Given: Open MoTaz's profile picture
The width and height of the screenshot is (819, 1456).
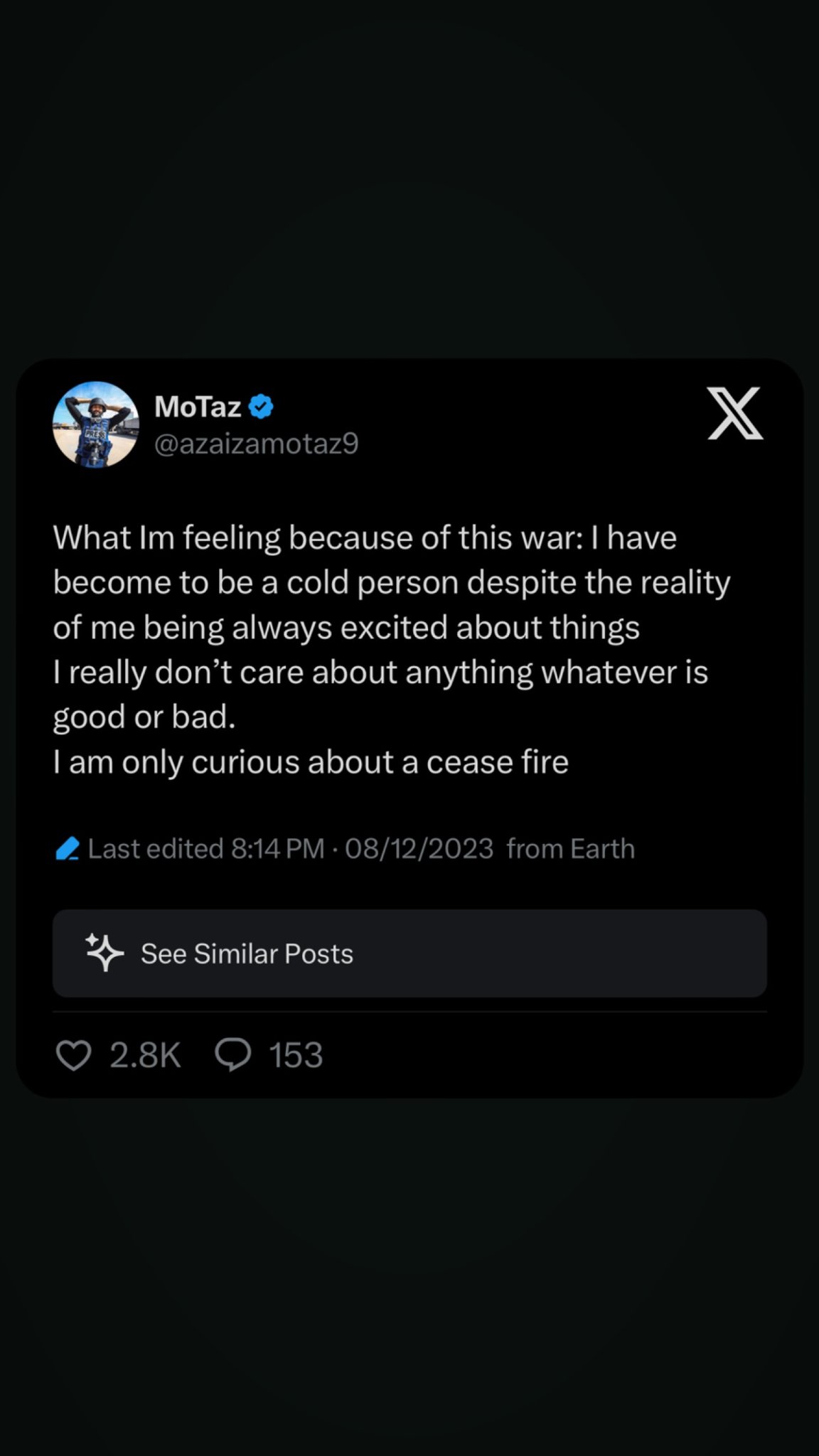Looking at the screenshot, I should (x=96, y=424).
